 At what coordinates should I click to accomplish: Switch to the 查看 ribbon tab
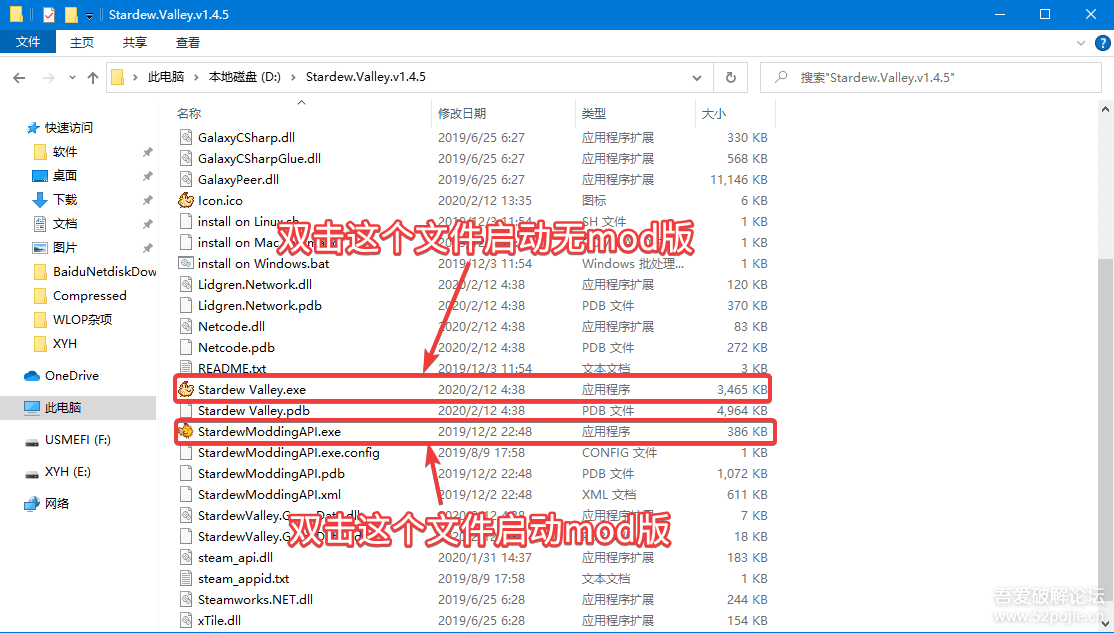(x=188, y=43)
